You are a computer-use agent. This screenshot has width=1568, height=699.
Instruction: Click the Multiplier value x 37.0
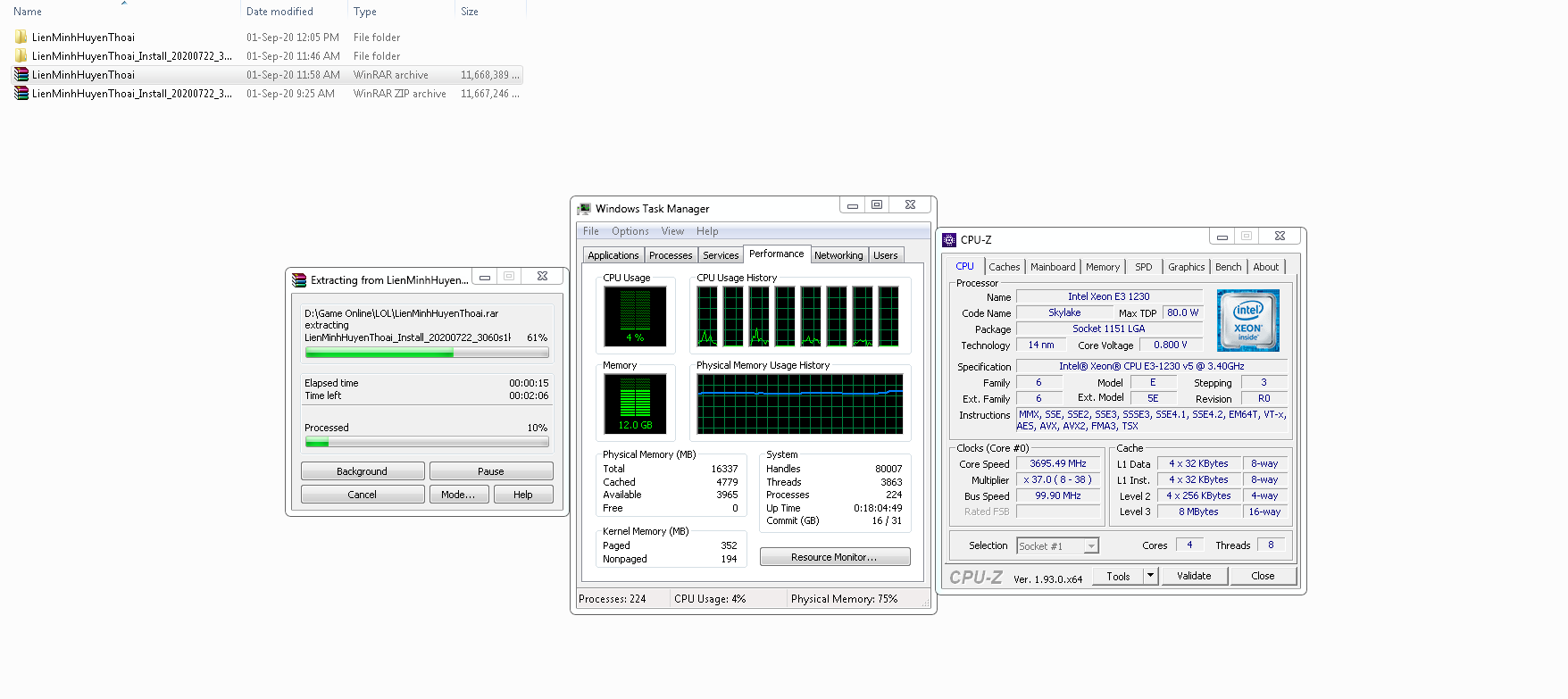click(1058, 480)
